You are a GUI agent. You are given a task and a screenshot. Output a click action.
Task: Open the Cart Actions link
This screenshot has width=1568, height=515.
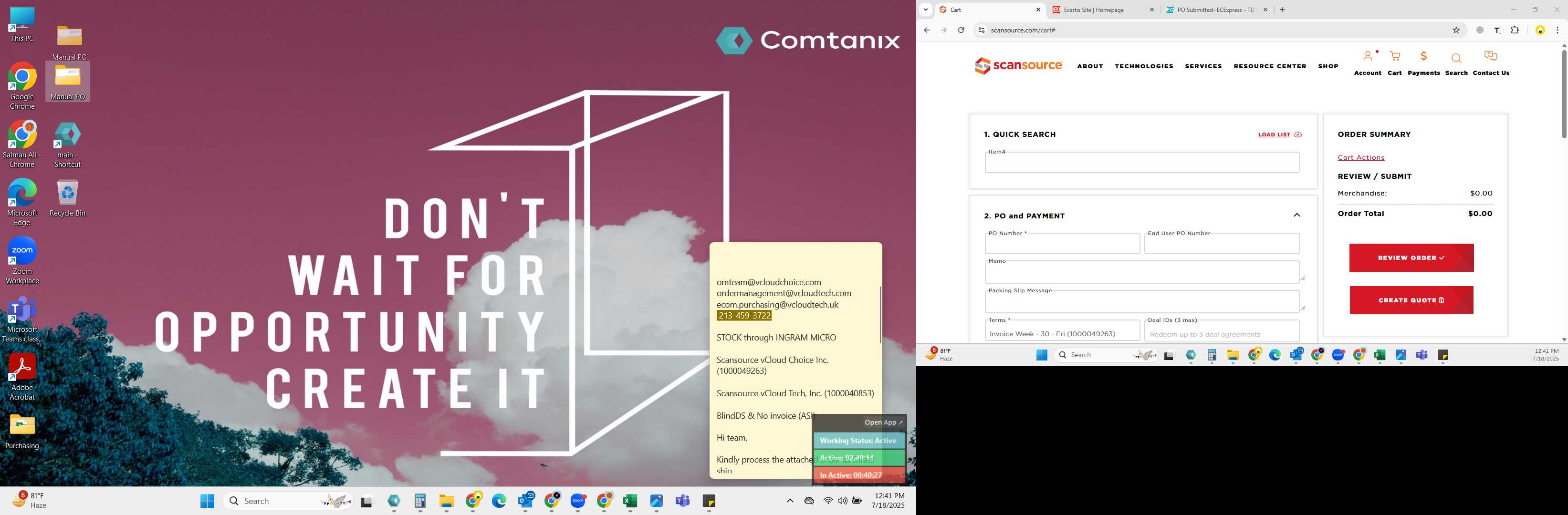pos(1360,157)
